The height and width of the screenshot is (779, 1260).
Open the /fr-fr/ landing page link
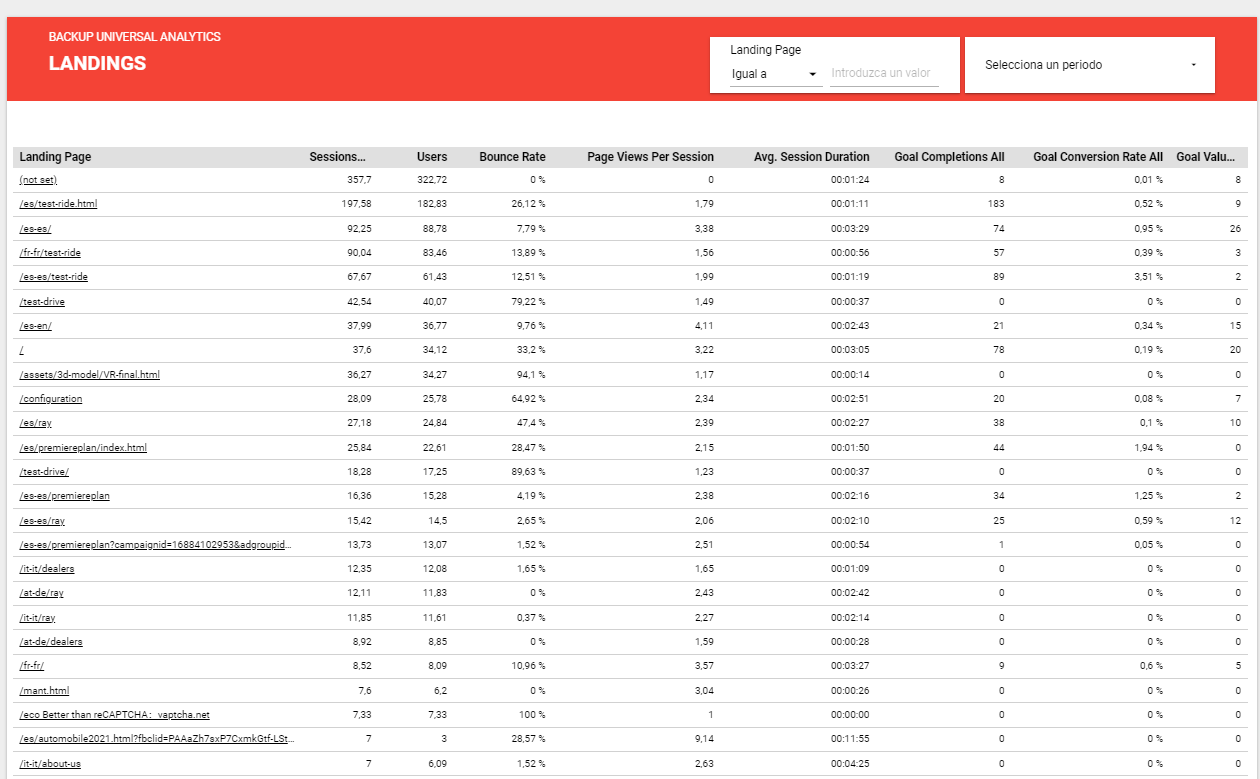click(x=32, y=667)
